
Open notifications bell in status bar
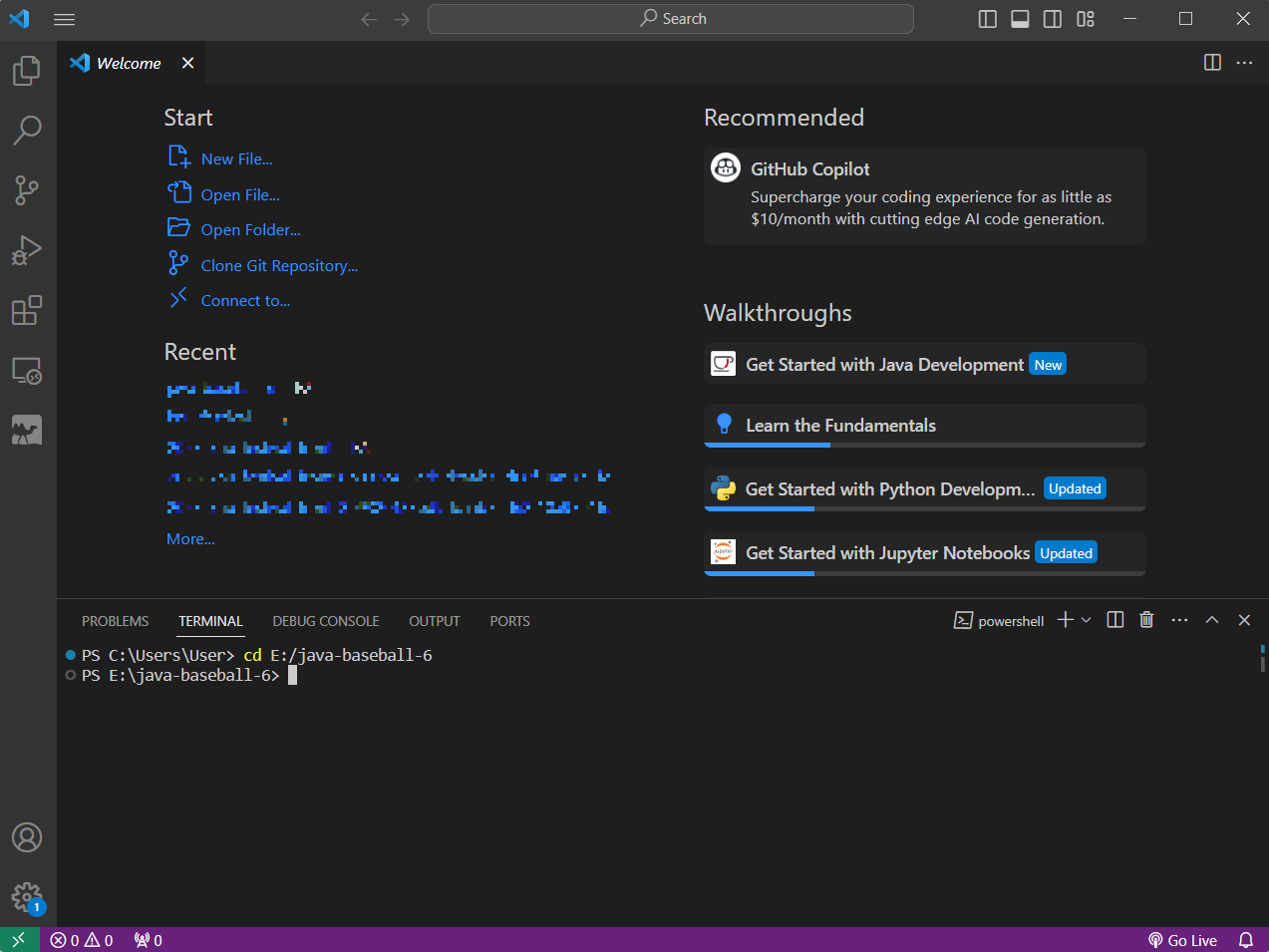coord(1246,940)
